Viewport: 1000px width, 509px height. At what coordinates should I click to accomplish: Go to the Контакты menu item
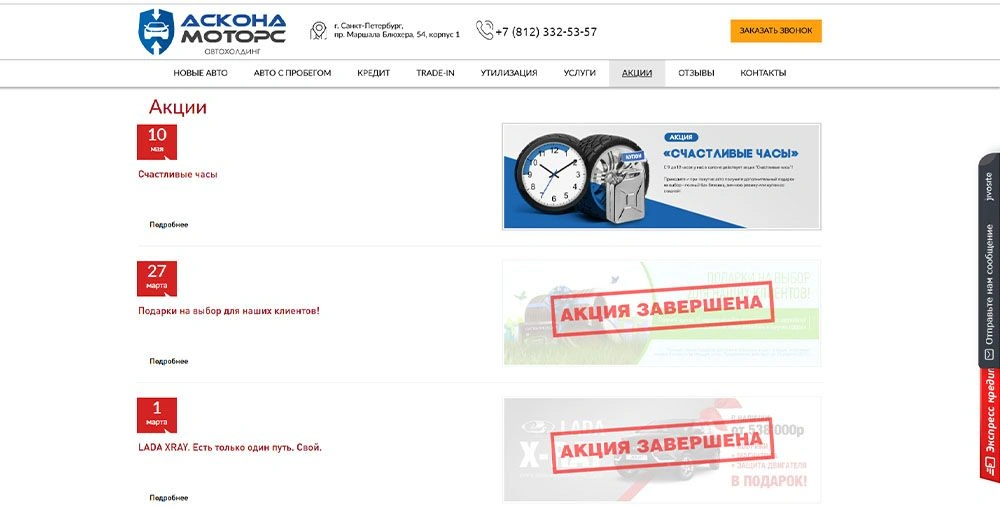[763, 73]
